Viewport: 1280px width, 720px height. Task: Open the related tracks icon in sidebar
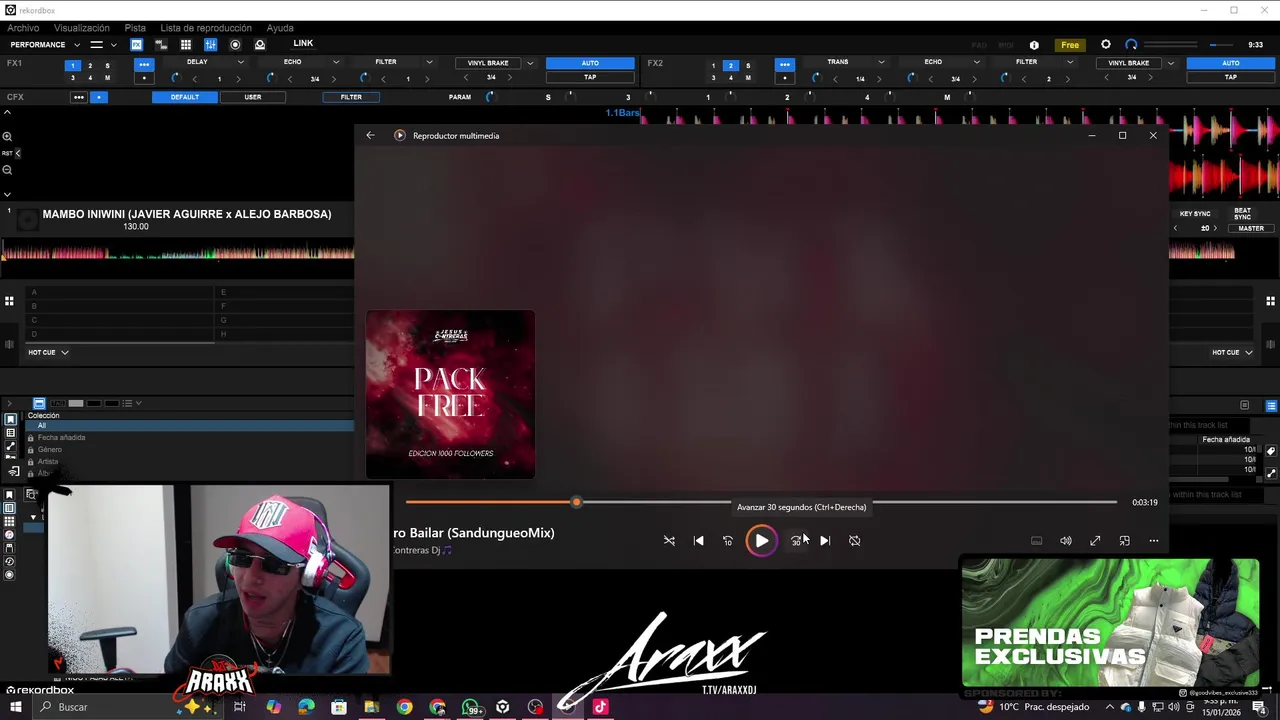point(11,446)
